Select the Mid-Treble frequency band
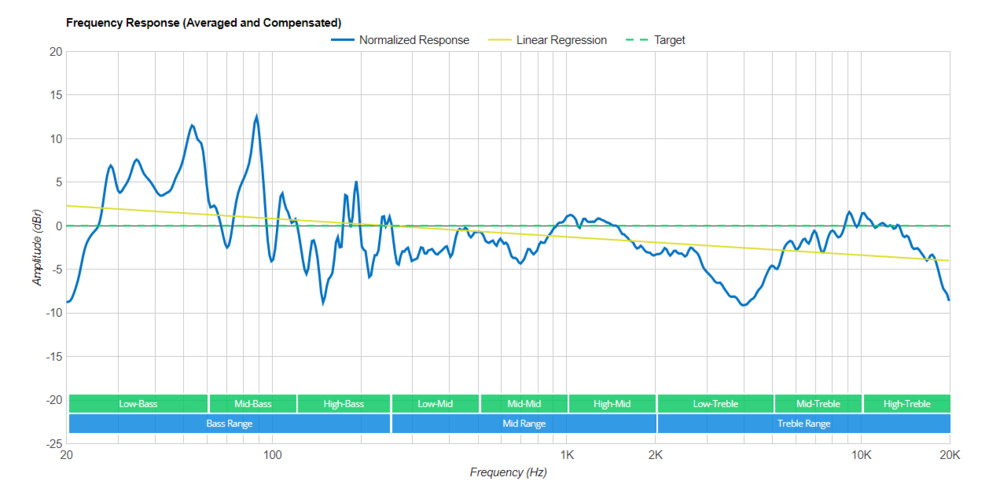Screen dimensions: 1000x492 tap(818, 404)
